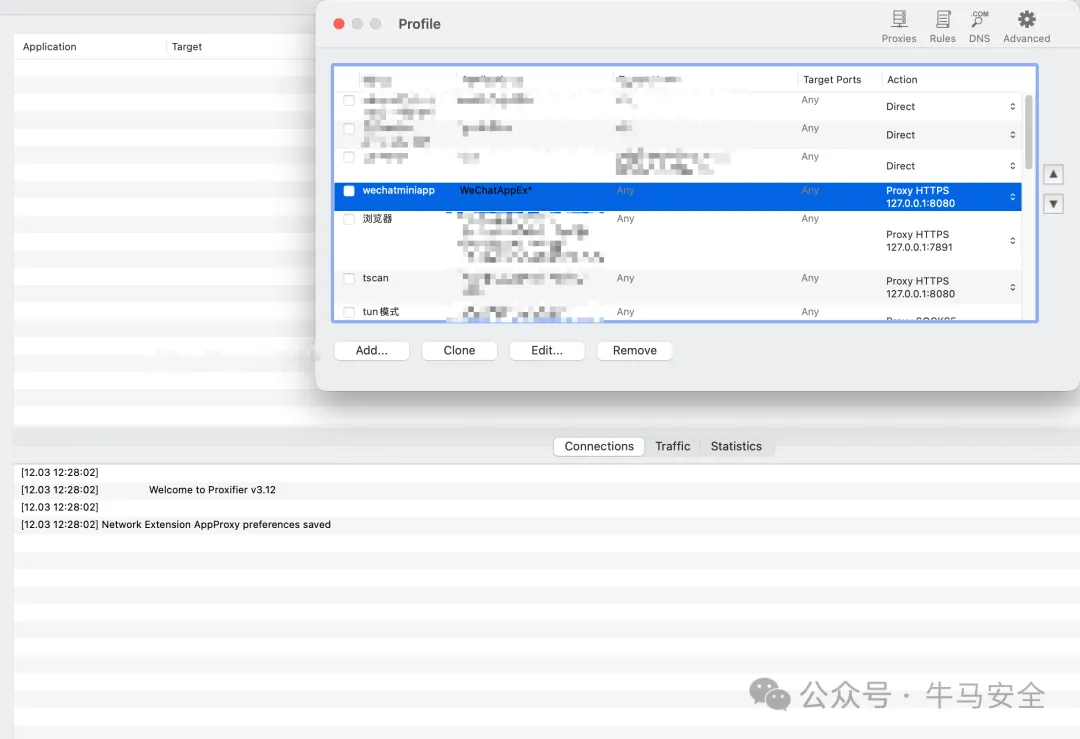Viewport: 1080px width, 739px height.
Task: Enable the wechatminiapp rule checkbox
Action: (x=349, y=191)
